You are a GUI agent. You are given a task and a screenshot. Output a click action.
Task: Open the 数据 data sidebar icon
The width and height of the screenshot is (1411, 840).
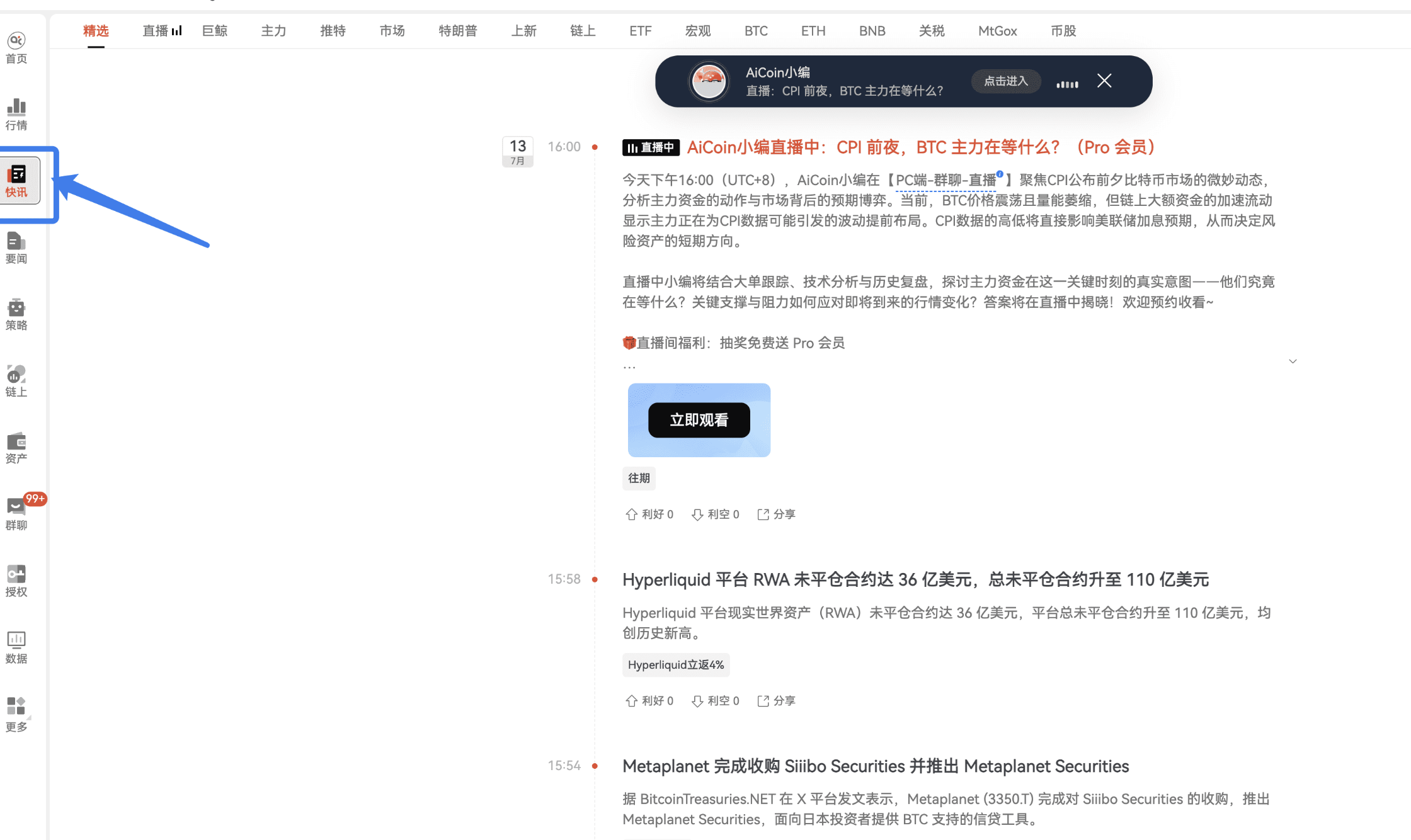[16, 649]
